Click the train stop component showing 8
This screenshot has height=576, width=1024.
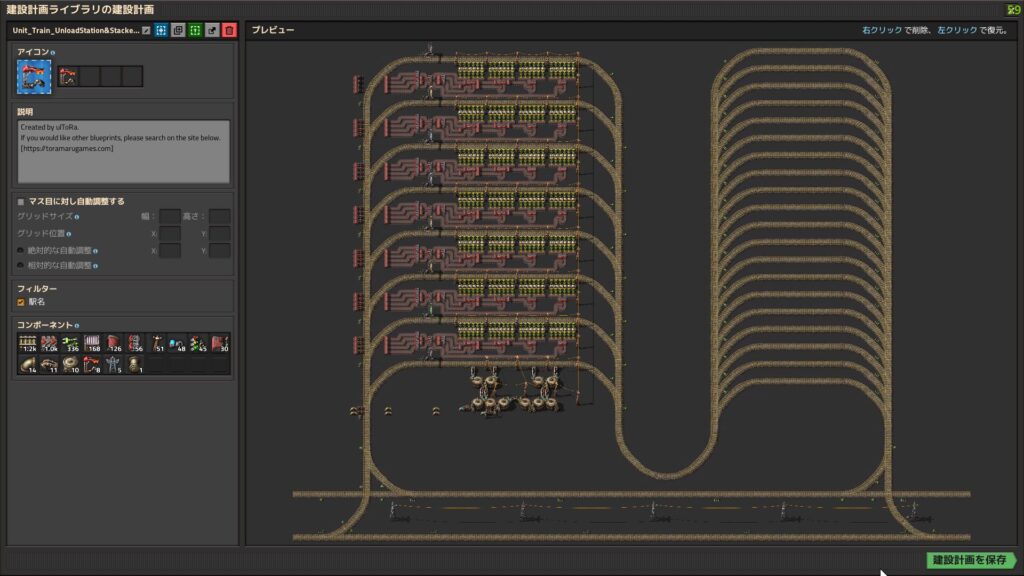coord(92,364)
